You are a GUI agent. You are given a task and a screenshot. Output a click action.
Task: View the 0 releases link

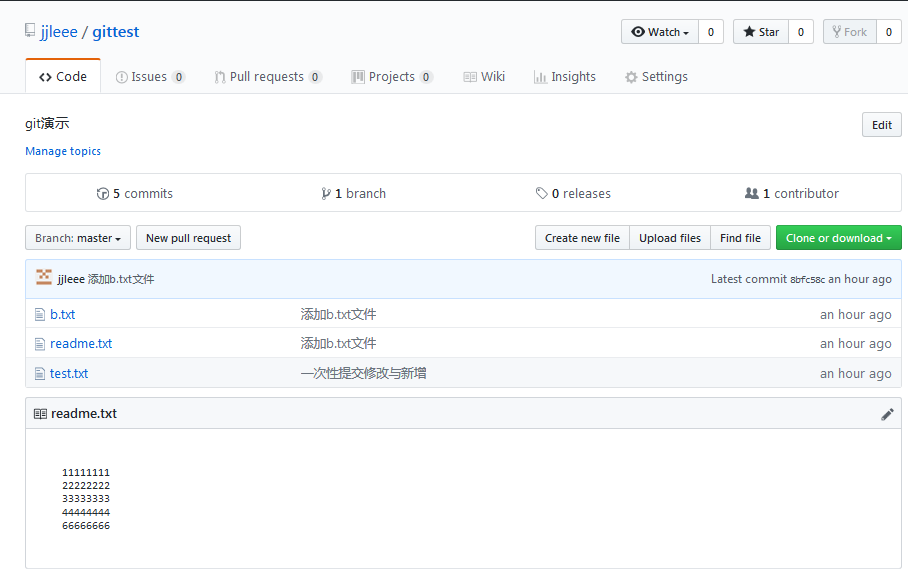[573, 193]
